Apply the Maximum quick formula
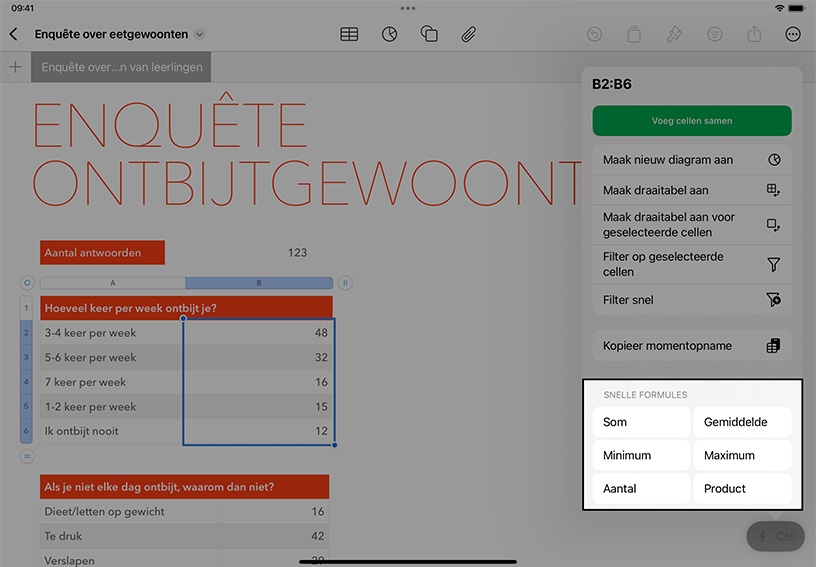The height and width of the screenshot is (567, 816). pyautogui.click(x=743, y=455)
